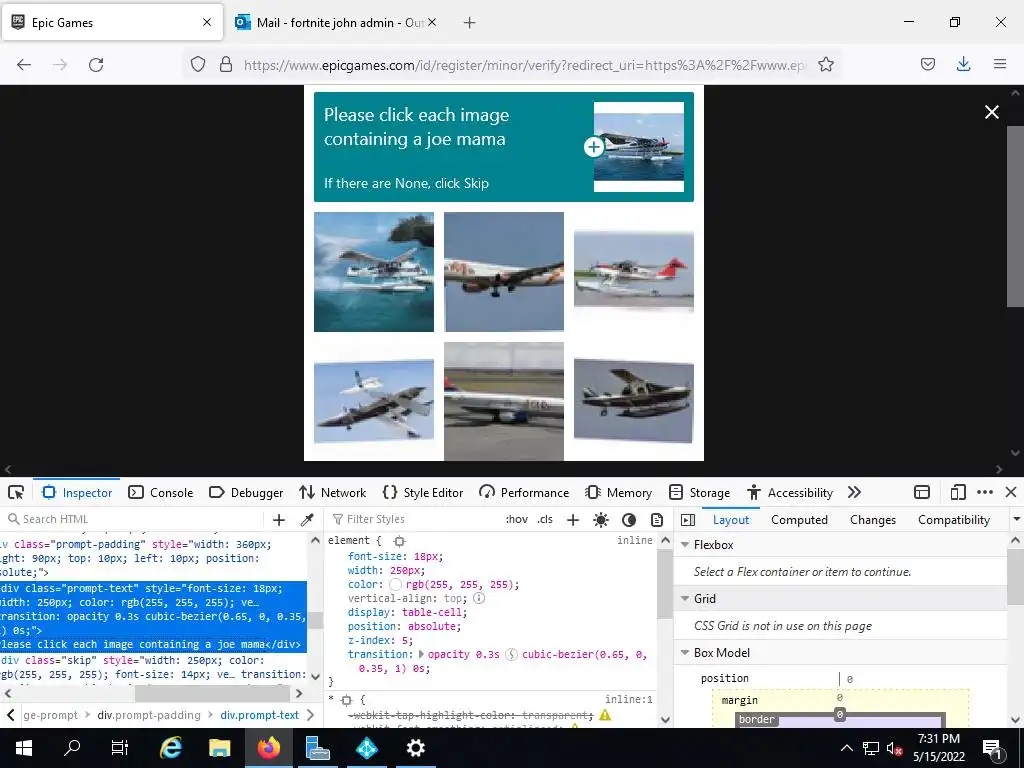The height and width of the screenshot is (768, 1024).
Task: Open the cubic-bezier timing function editor
Action: 511,654
